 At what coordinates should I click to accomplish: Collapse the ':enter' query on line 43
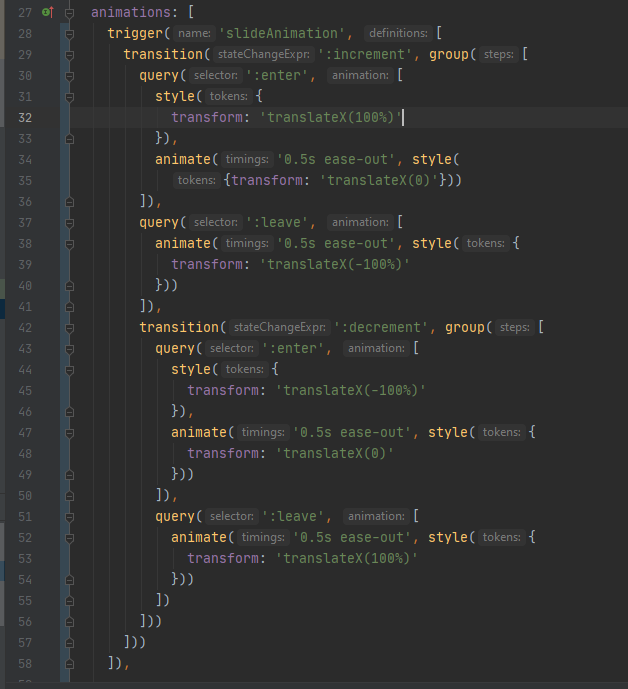tap(69, 349)
